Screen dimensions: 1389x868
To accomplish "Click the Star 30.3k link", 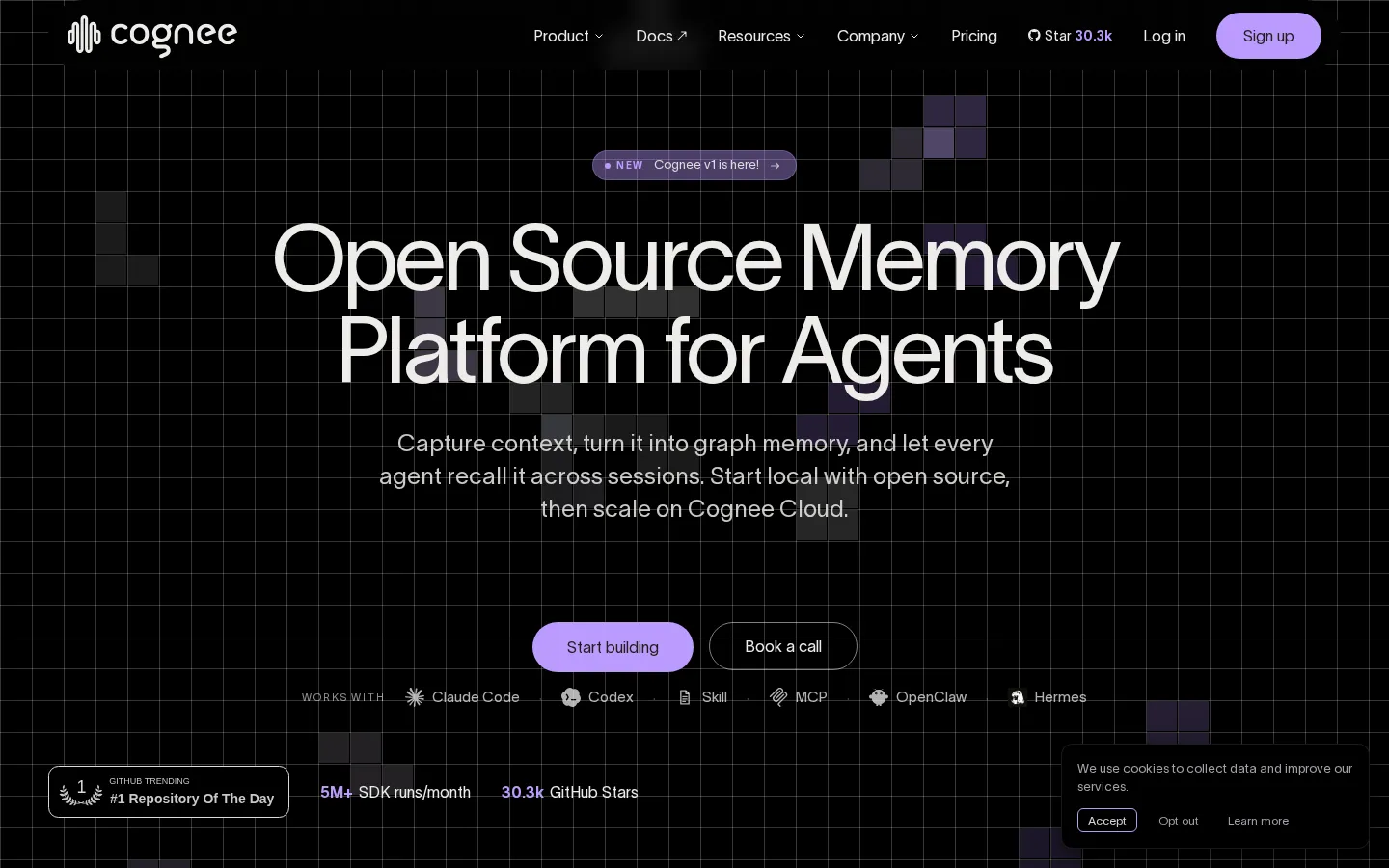I will (x=1070, y=36).
